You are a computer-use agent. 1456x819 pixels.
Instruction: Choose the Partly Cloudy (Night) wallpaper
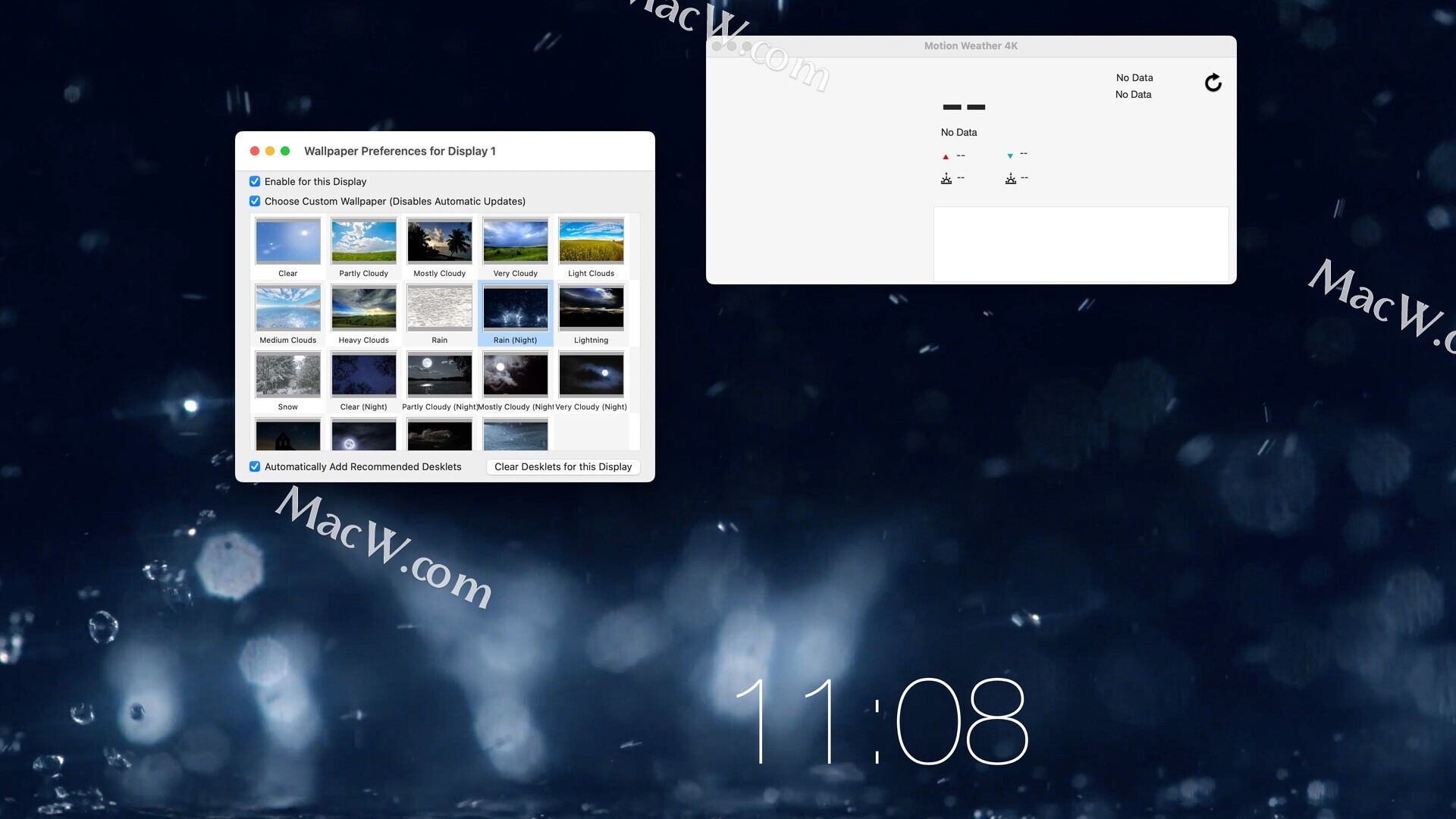(440, 375)
